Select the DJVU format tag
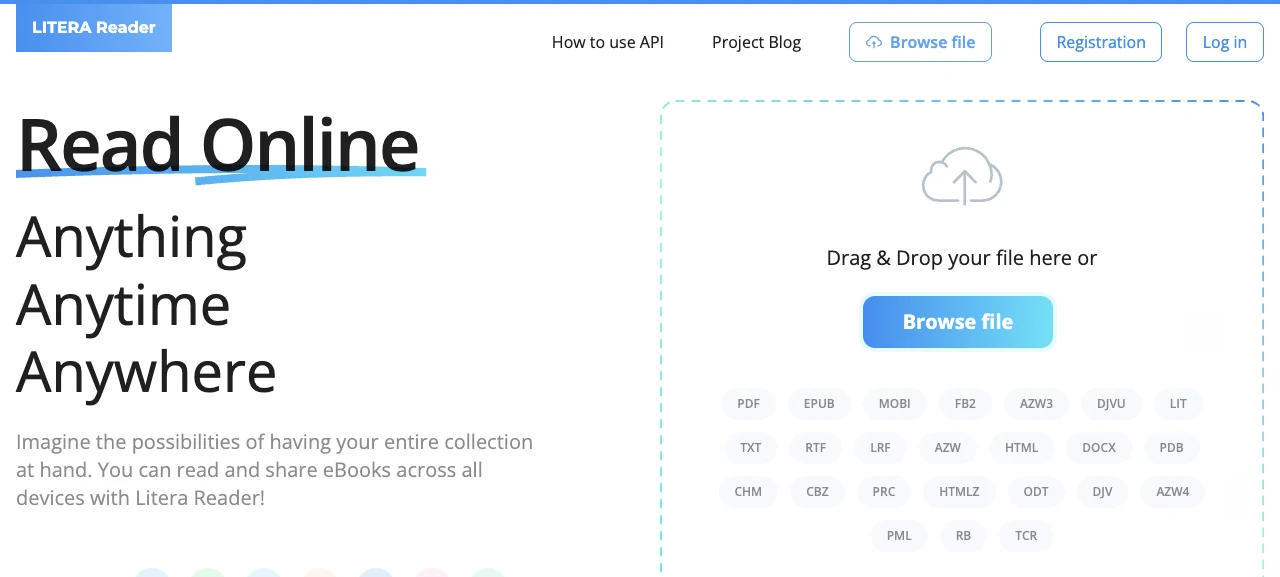The width and height of the screenshot is (1280, 577). tap(1111, 404)
